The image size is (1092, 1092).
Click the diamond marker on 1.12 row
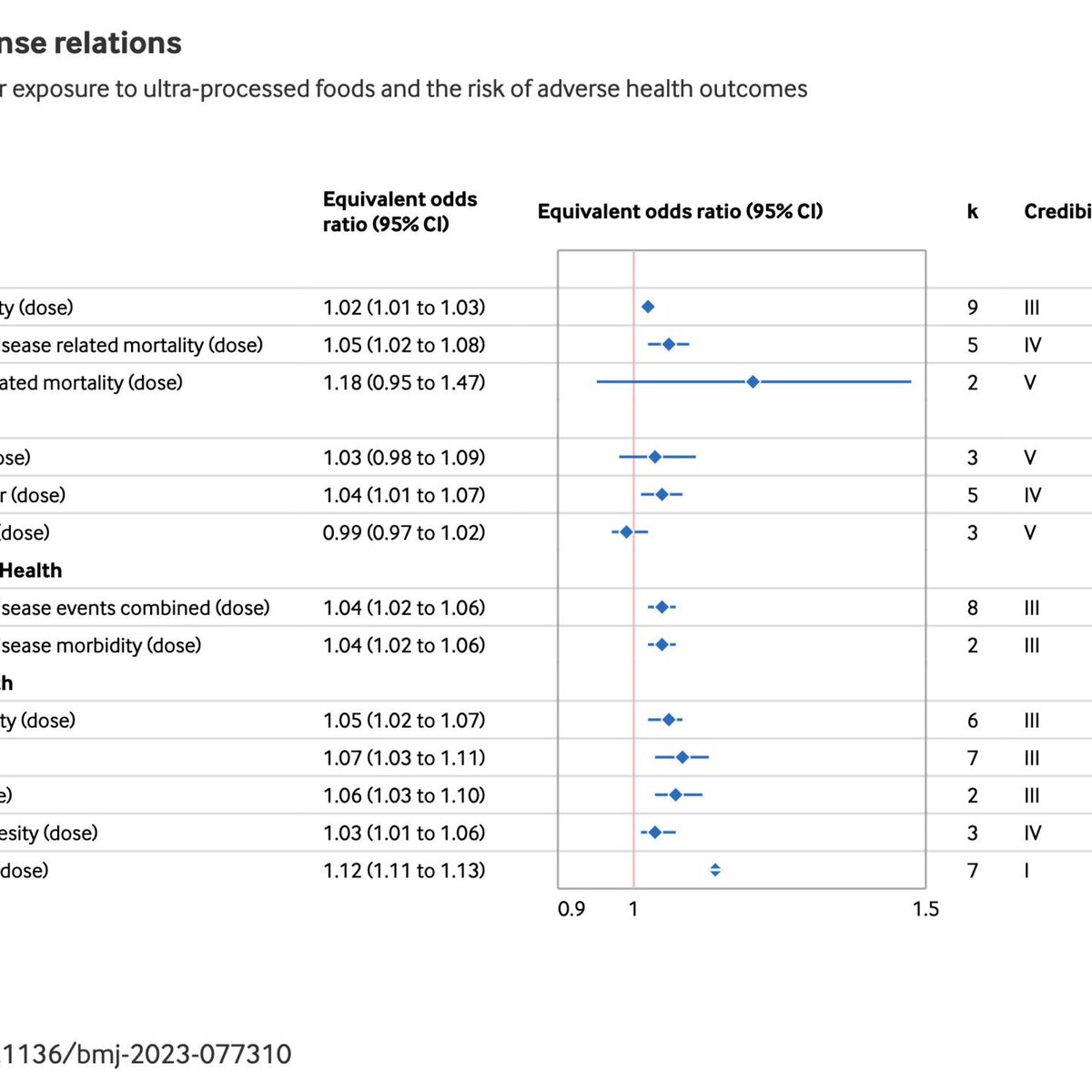[715, 870]
